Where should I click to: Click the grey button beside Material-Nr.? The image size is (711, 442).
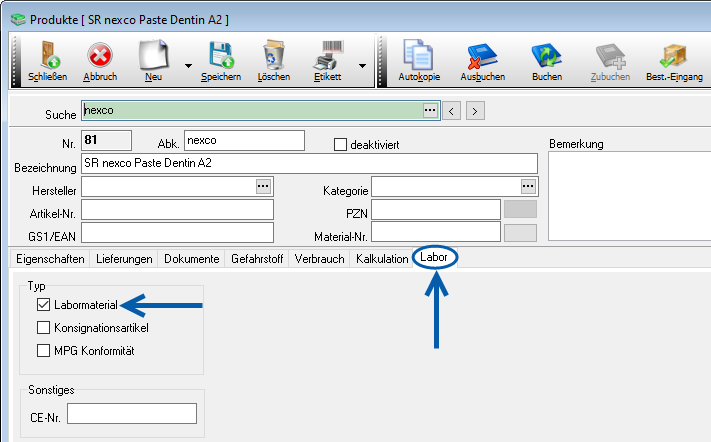pyautogui.click(x=521, y=233)
